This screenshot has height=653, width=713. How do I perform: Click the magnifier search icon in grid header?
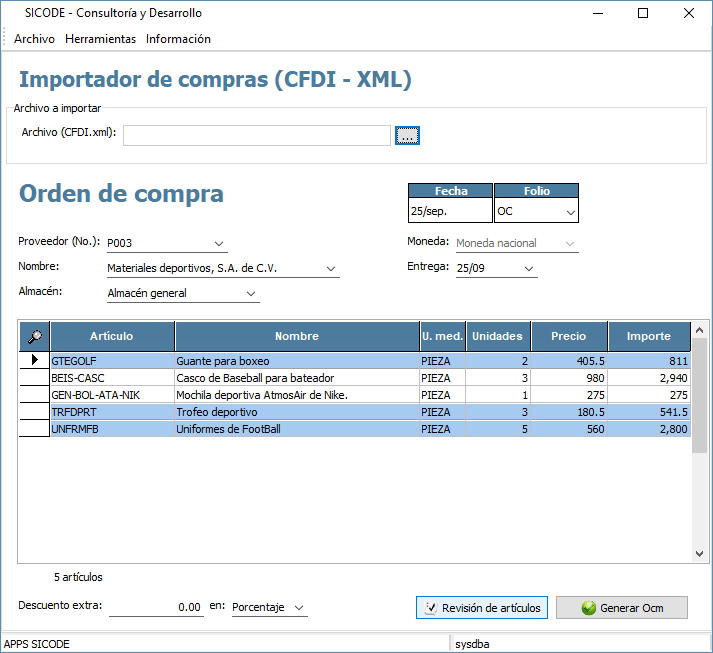point(35,337)
